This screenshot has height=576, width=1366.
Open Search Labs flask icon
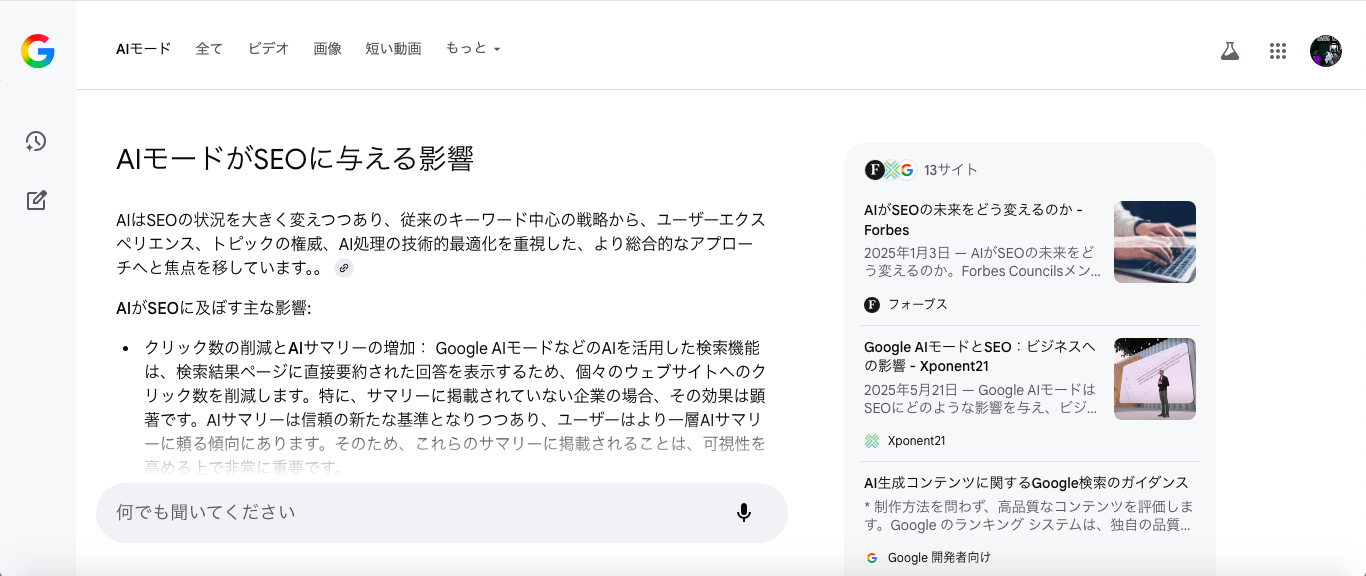click(1230, 51)
